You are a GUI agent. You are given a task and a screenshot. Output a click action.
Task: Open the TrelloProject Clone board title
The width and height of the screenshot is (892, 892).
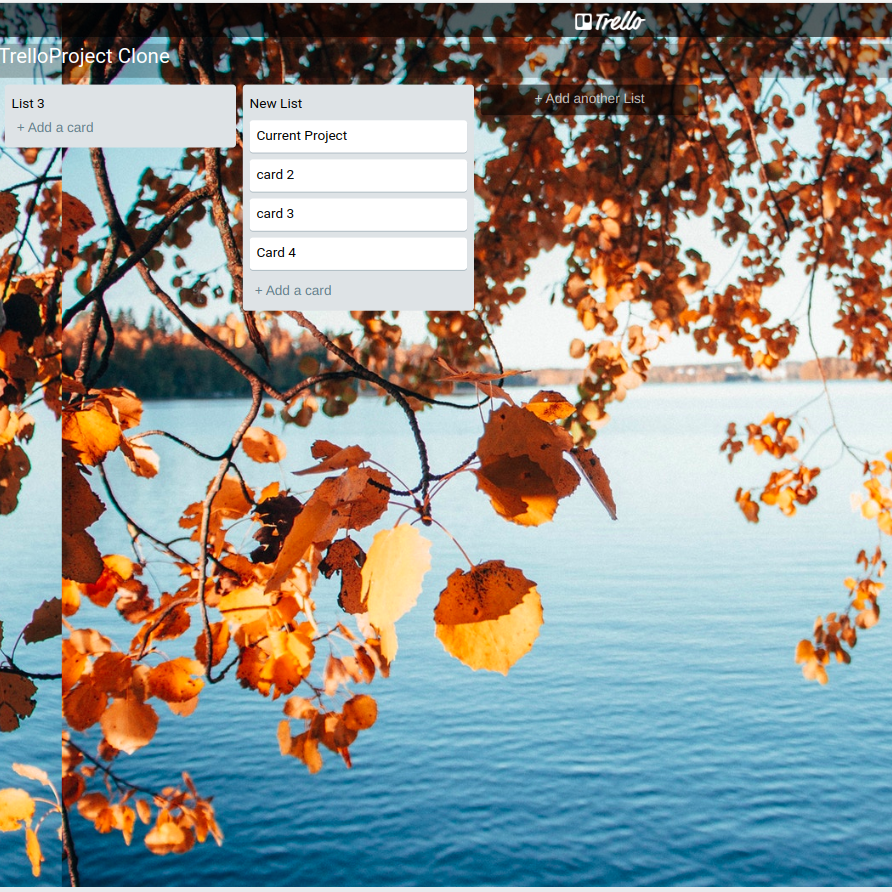pos(85,57)
